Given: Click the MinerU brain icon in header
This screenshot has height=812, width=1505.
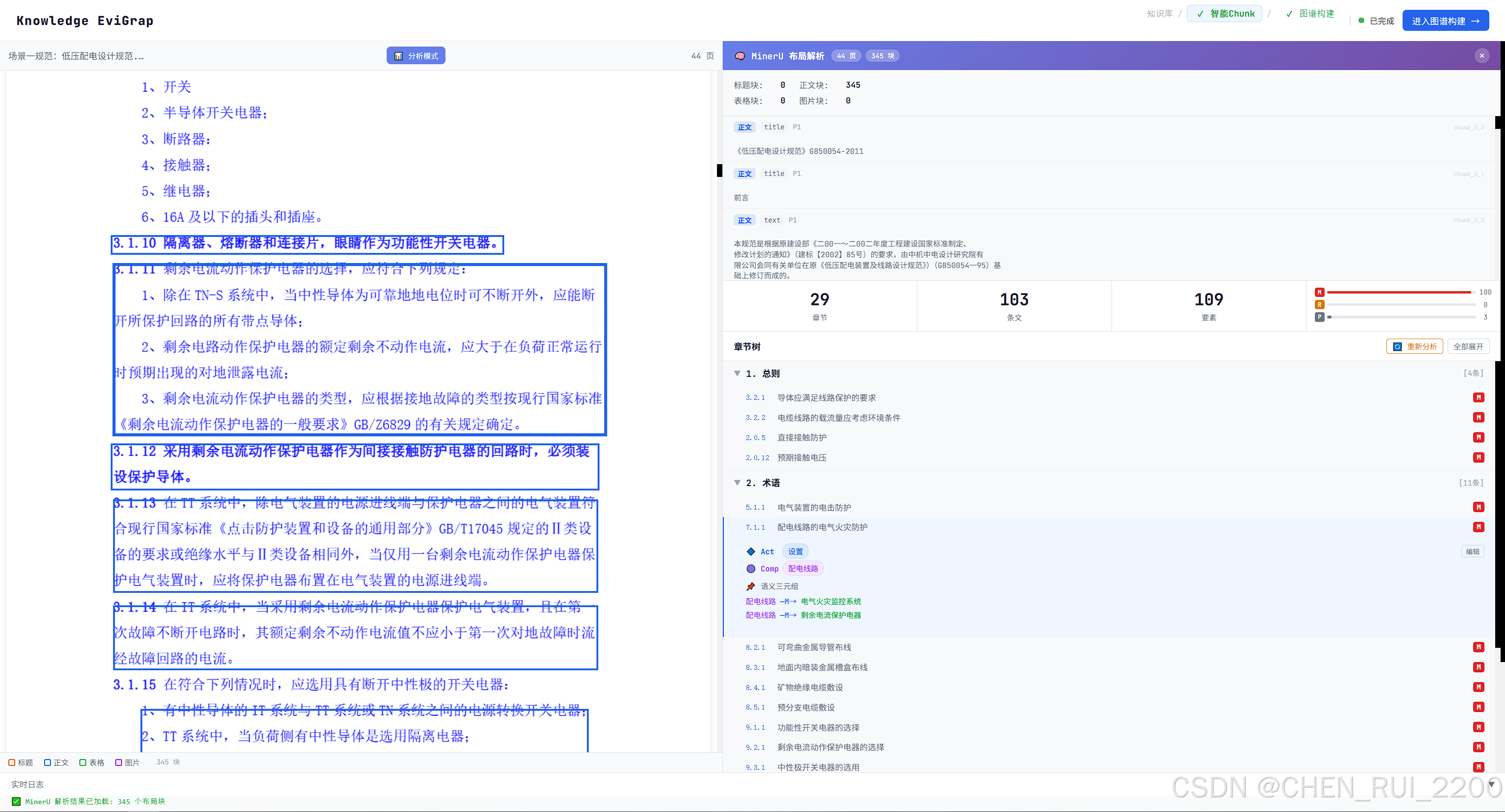Looking at the screenshot, I should (740, 56).
